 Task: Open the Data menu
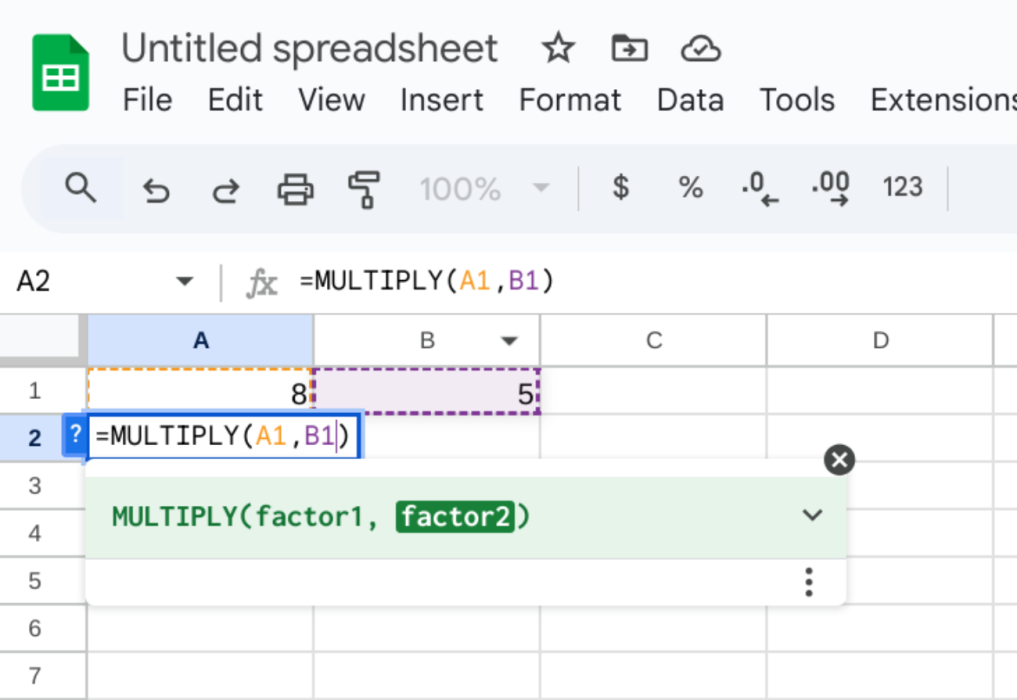pos(690,100)
